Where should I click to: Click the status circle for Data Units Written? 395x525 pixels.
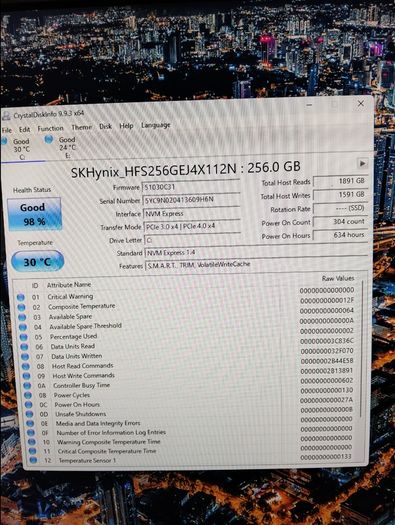(25, 357)
